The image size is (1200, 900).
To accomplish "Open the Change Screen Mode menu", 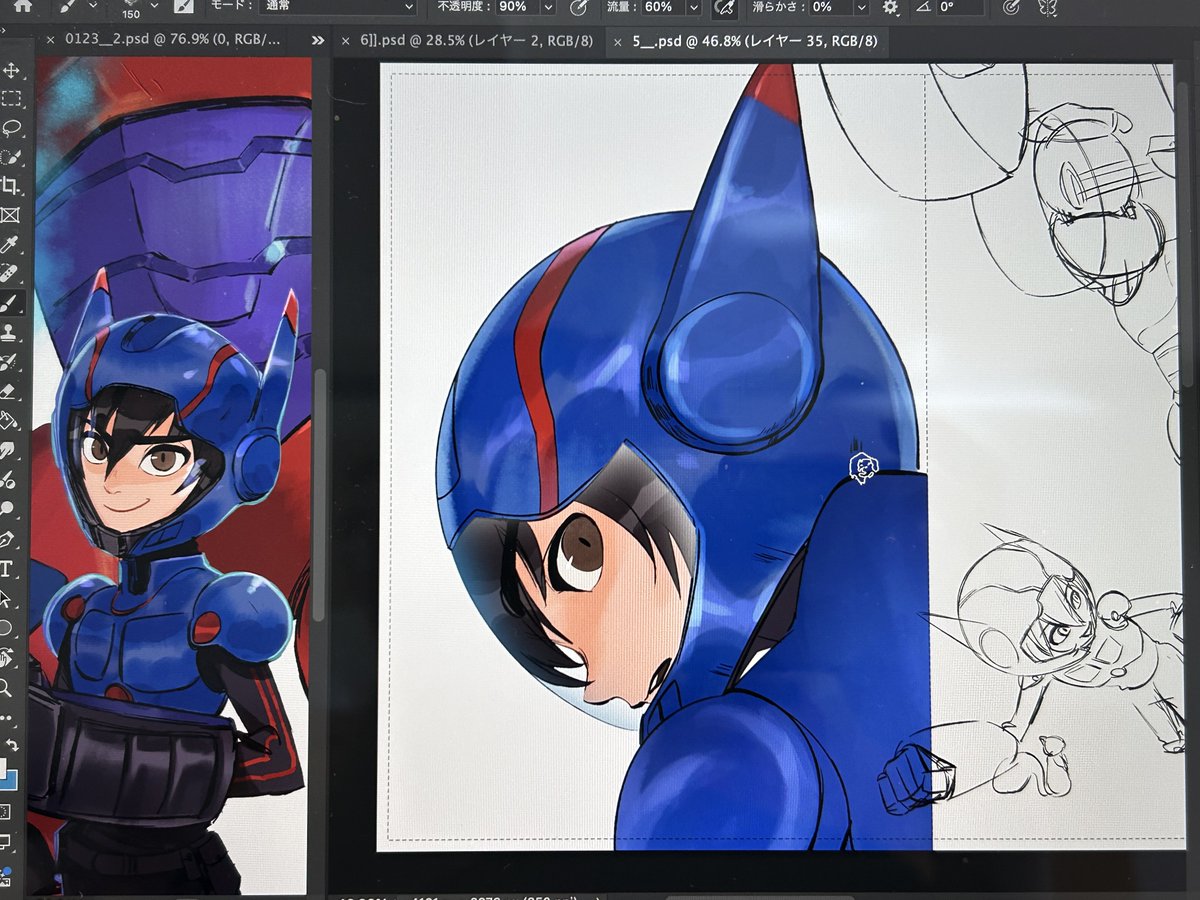I will 5,841.
